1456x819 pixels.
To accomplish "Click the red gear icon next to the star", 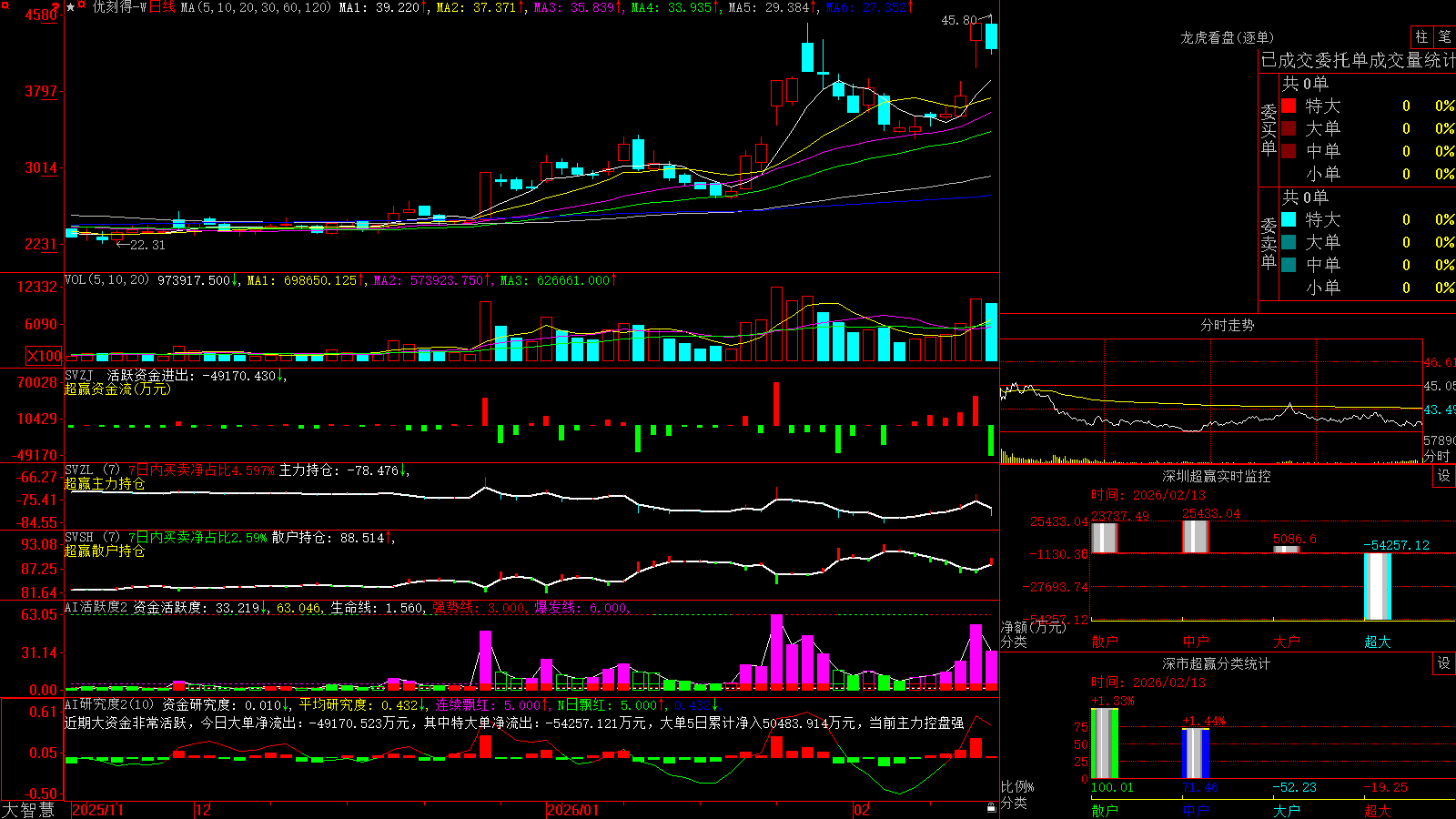I will (82, 5).
